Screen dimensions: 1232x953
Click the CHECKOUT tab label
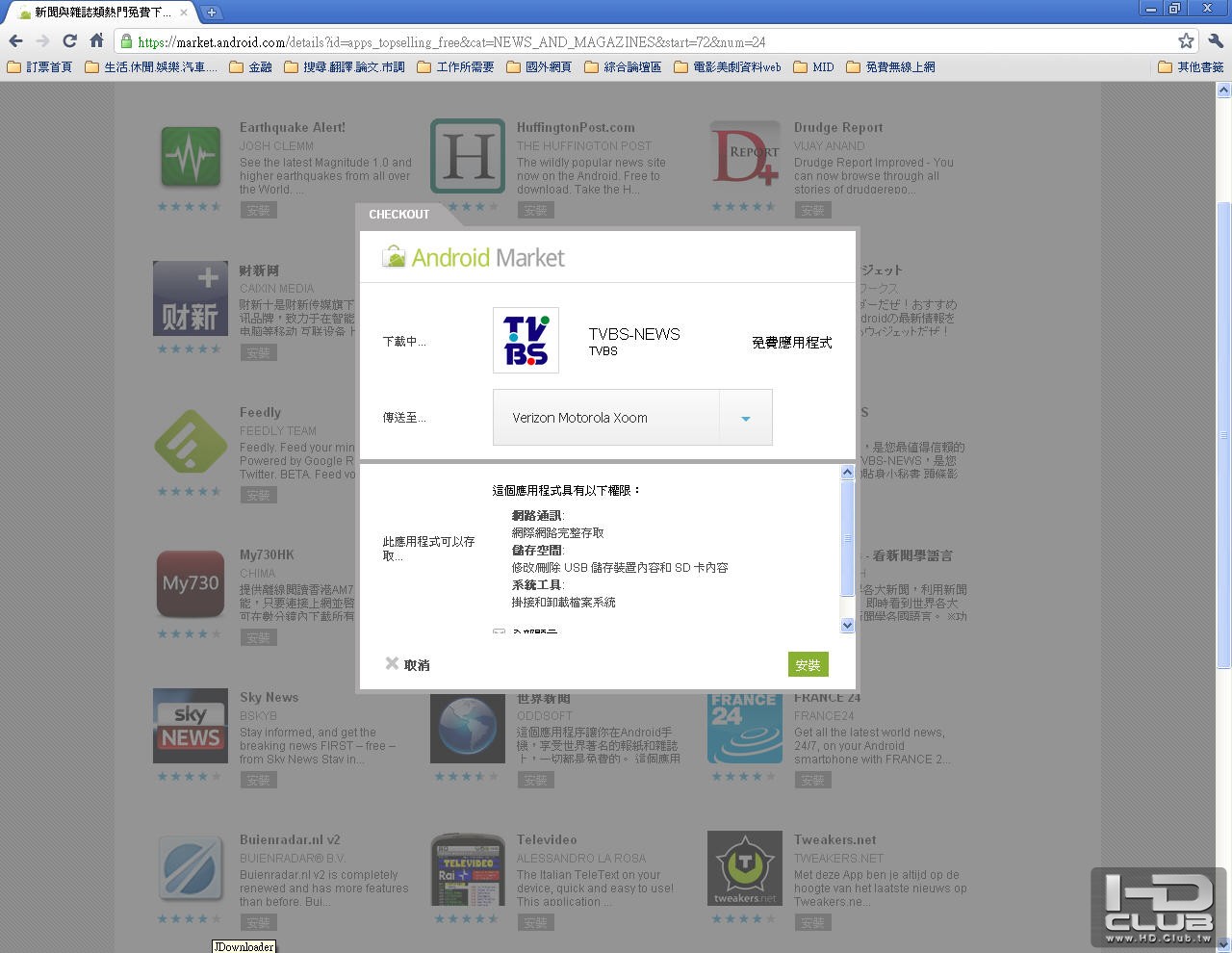tap(399, 215)
